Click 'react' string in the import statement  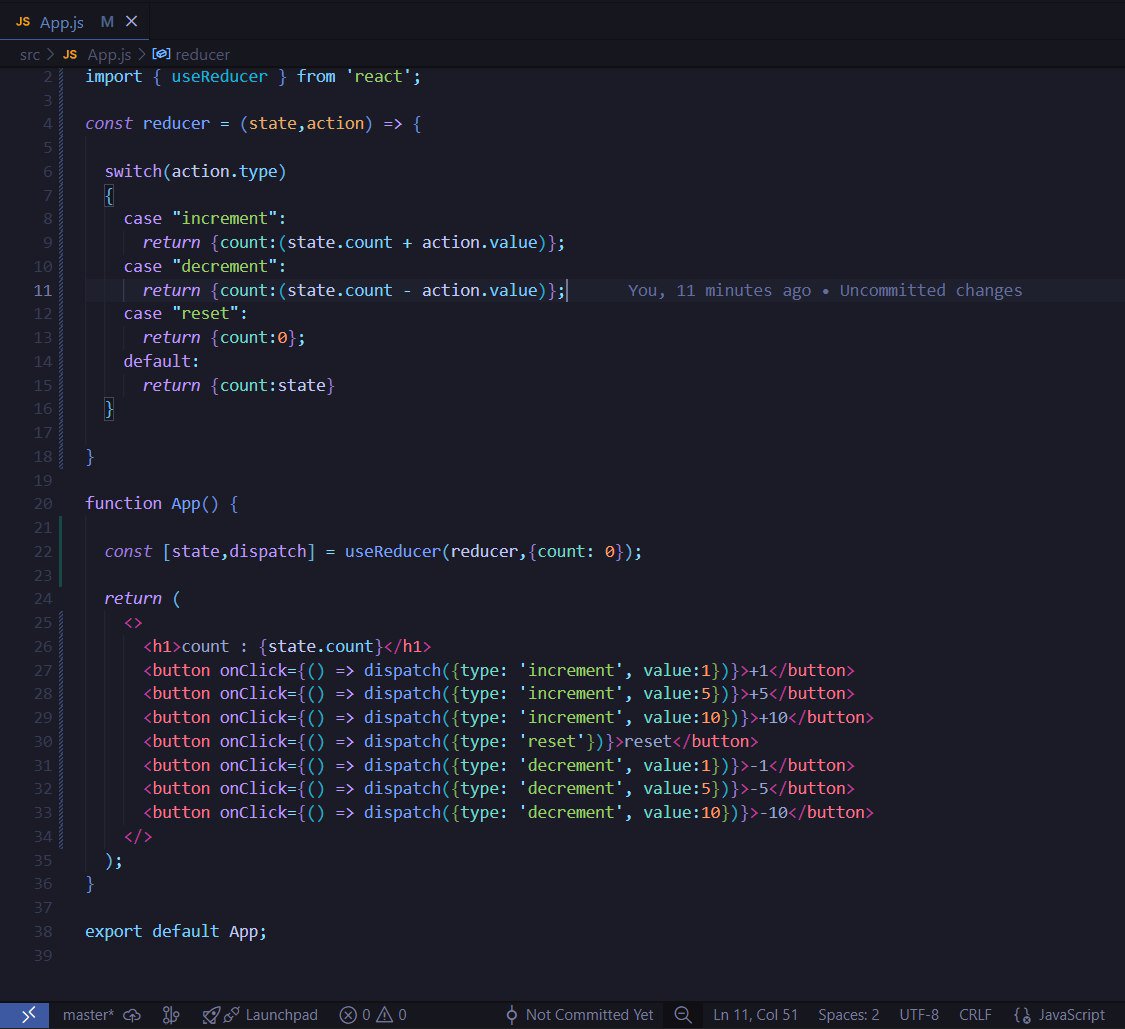378,76
